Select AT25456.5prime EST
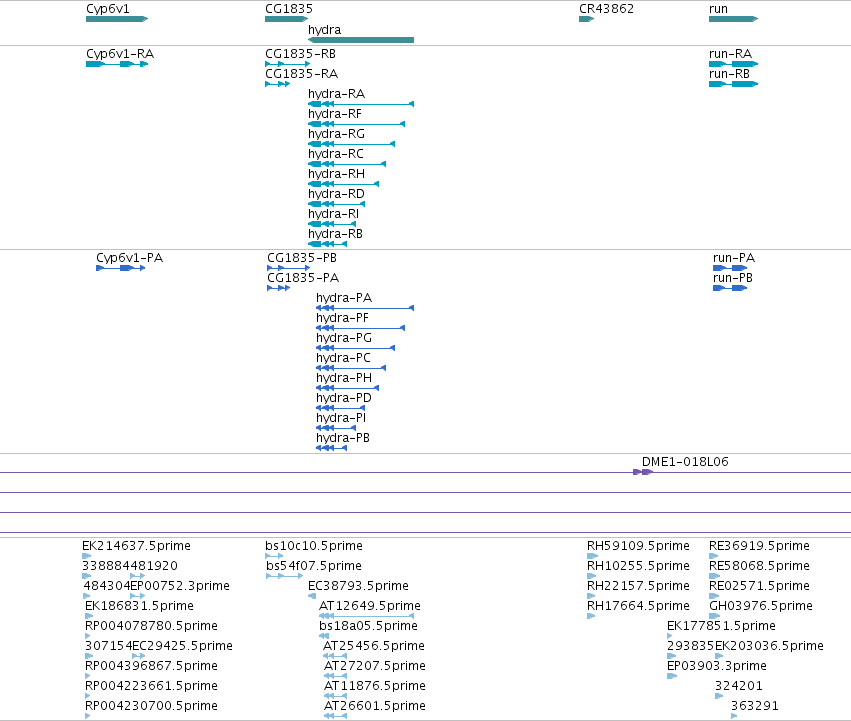This screenshot has height=721, width=851. 335,656
